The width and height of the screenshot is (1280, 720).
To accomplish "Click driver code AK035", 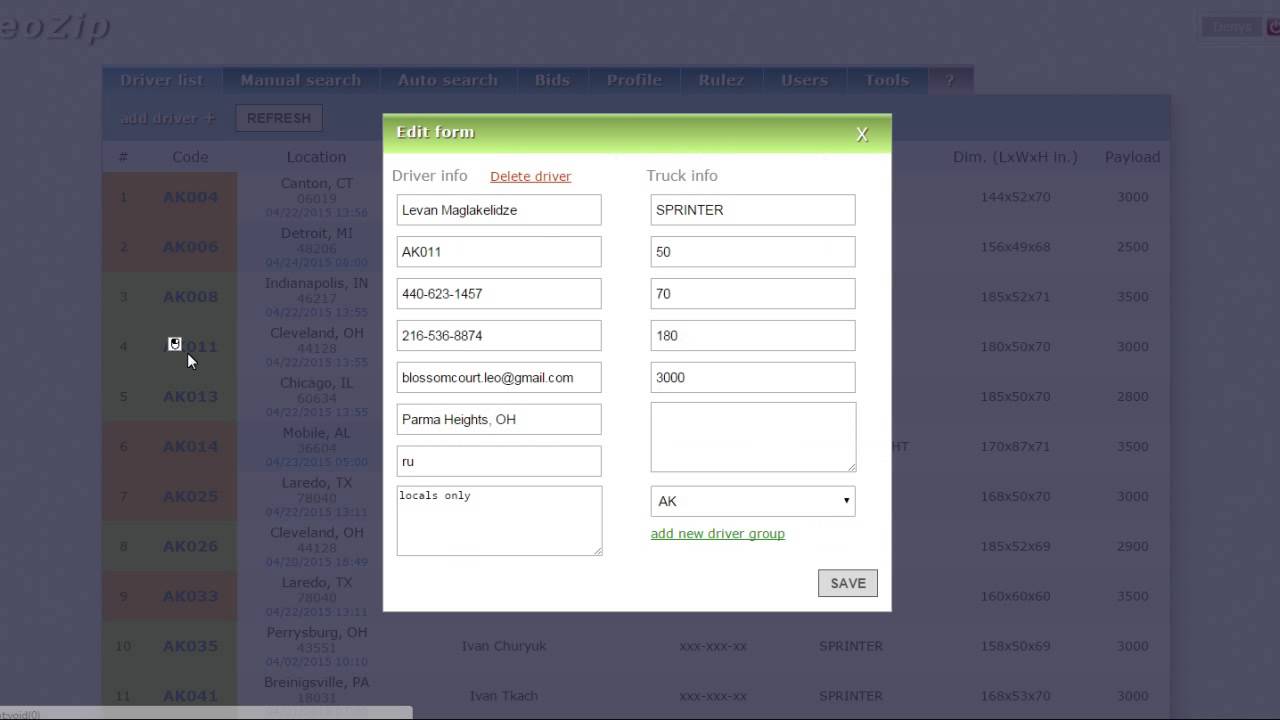I will [190, 647].
